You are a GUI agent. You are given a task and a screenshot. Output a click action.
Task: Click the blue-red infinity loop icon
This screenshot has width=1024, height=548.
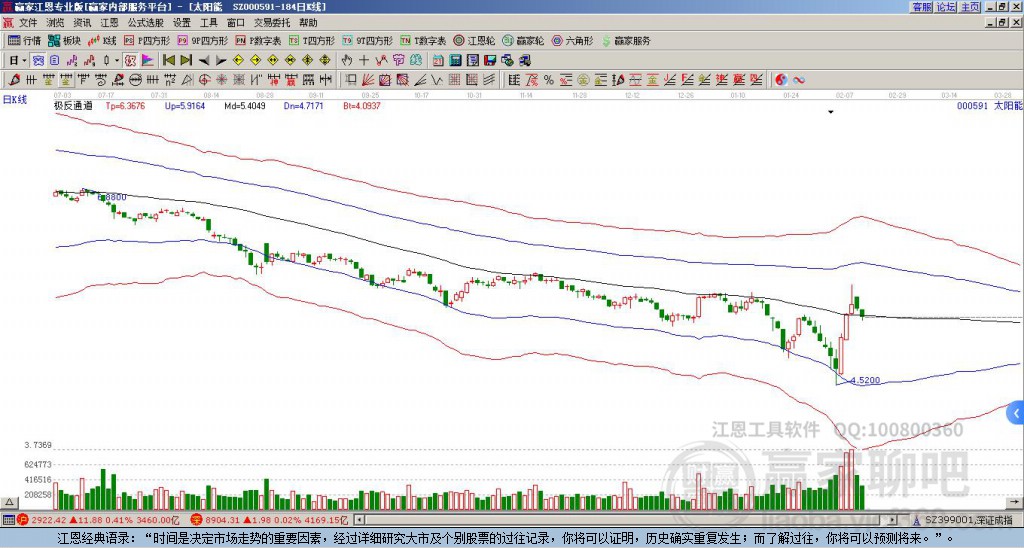pyautogui.click(x=799, y=80)
